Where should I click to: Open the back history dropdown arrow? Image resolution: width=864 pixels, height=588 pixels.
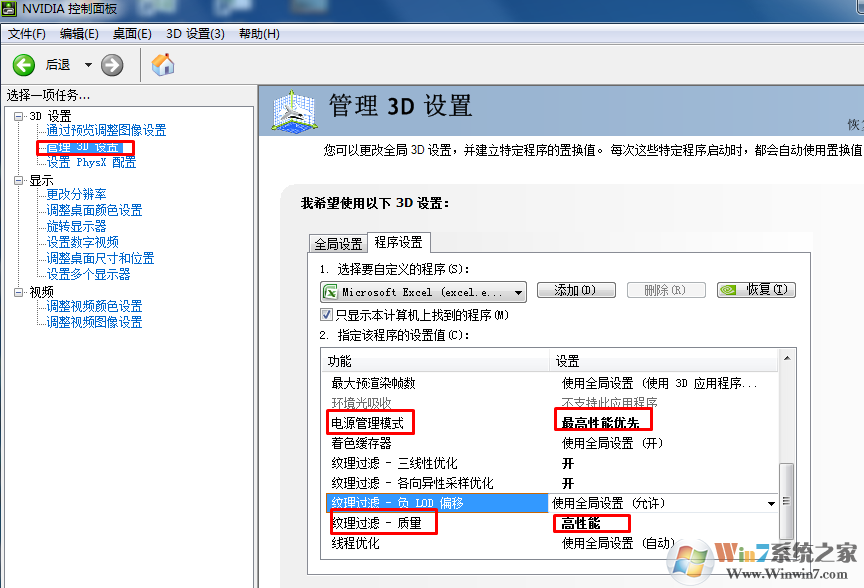(x=88, y=65)
